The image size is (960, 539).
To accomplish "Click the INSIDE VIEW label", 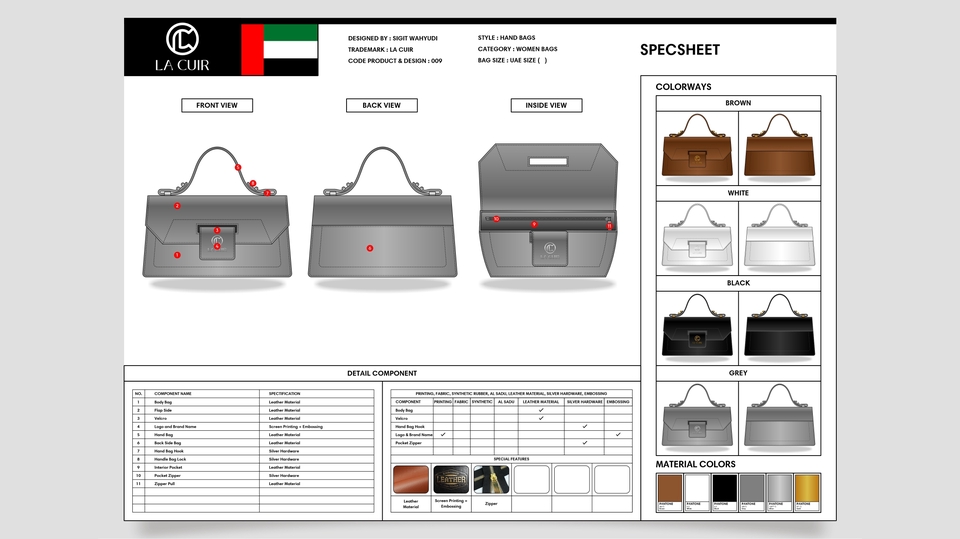I will click(546, 105).
